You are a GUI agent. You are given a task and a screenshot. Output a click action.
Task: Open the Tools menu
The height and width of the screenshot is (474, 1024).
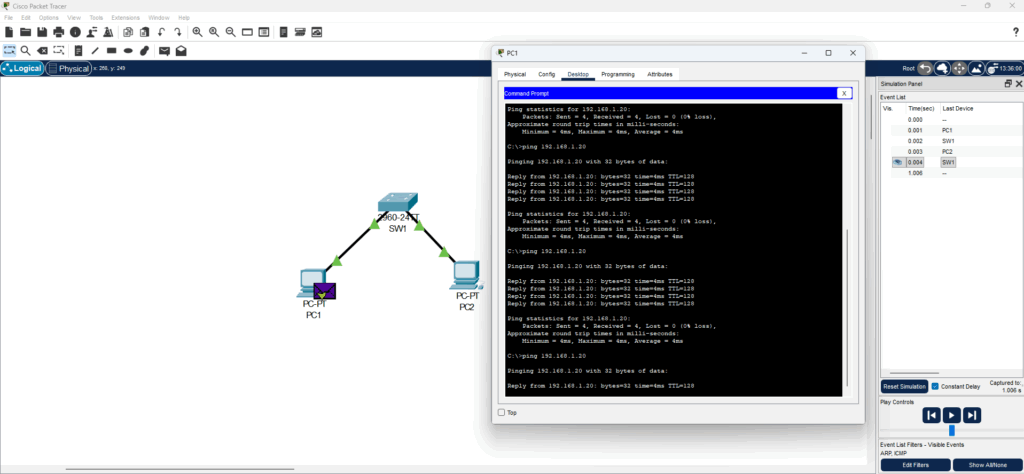[96, 18]
